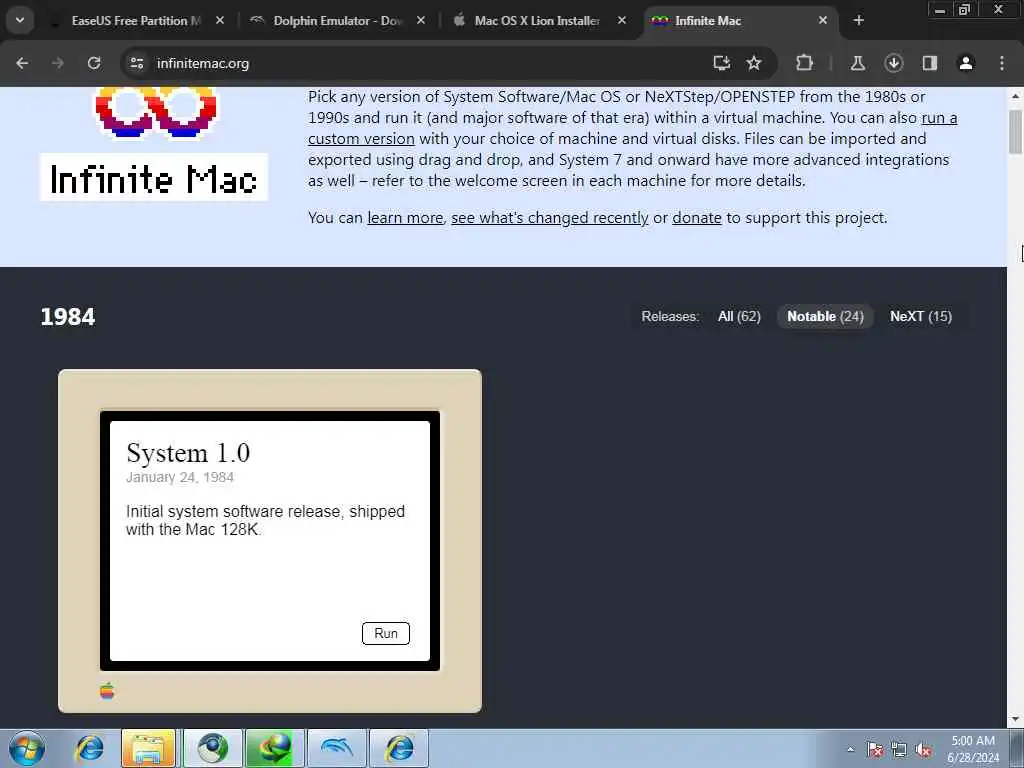
Task: Switch to Mac OS X Lion Installer tab
Action: click(537, 21)
